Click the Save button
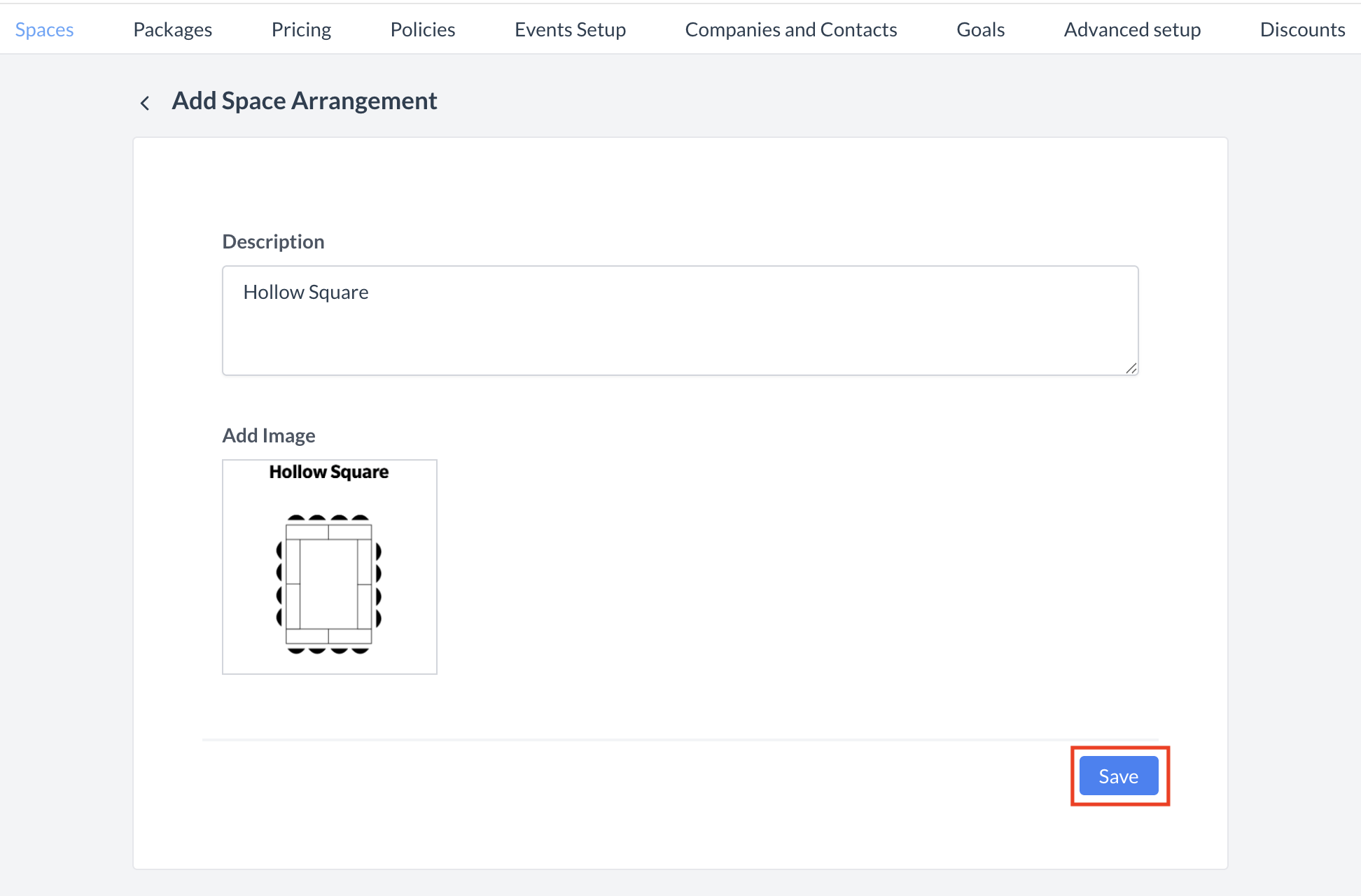1361x896 pixels. point(1118,776)
